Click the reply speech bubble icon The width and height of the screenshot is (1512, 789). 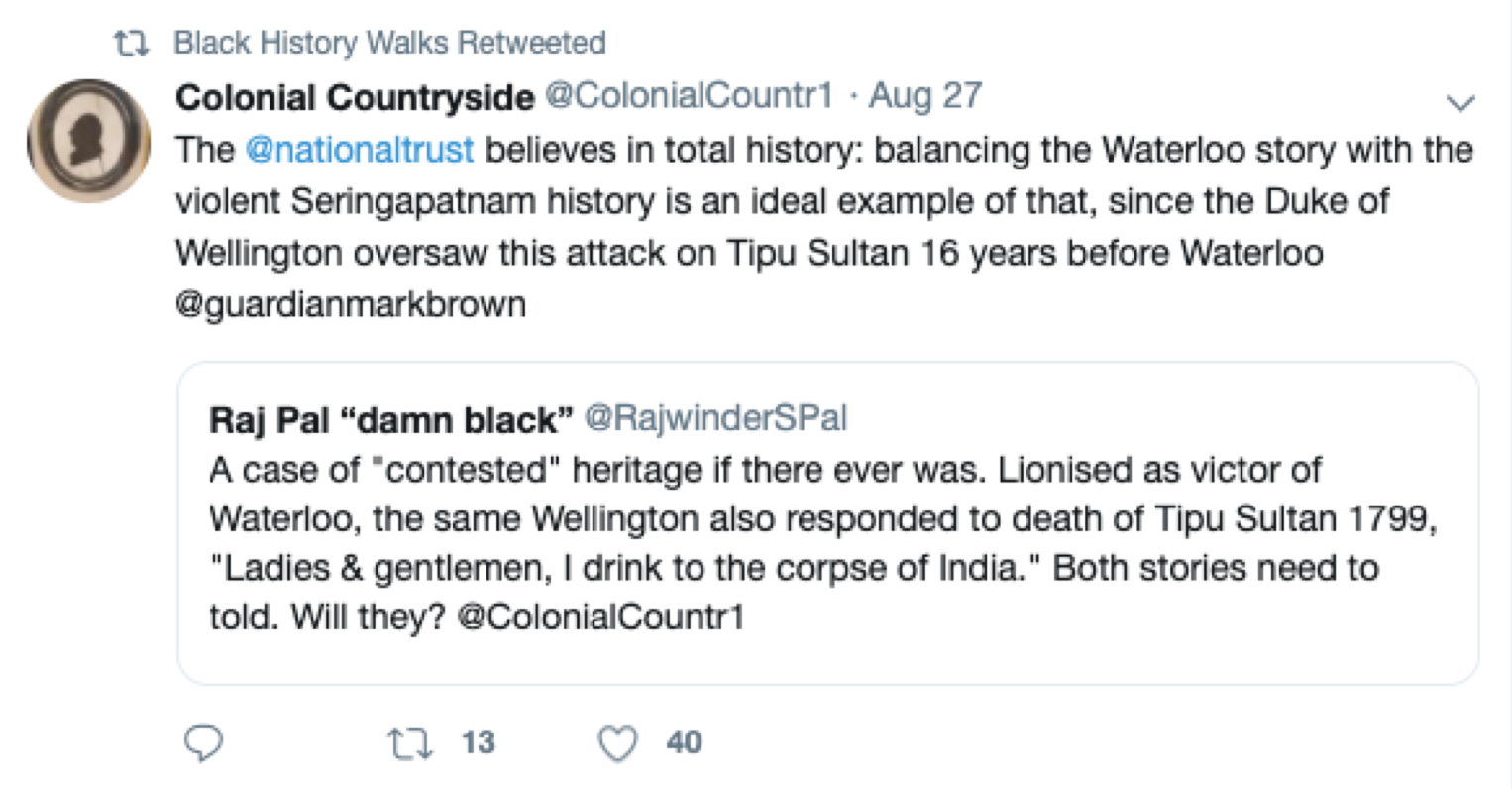tap(204, 742)
